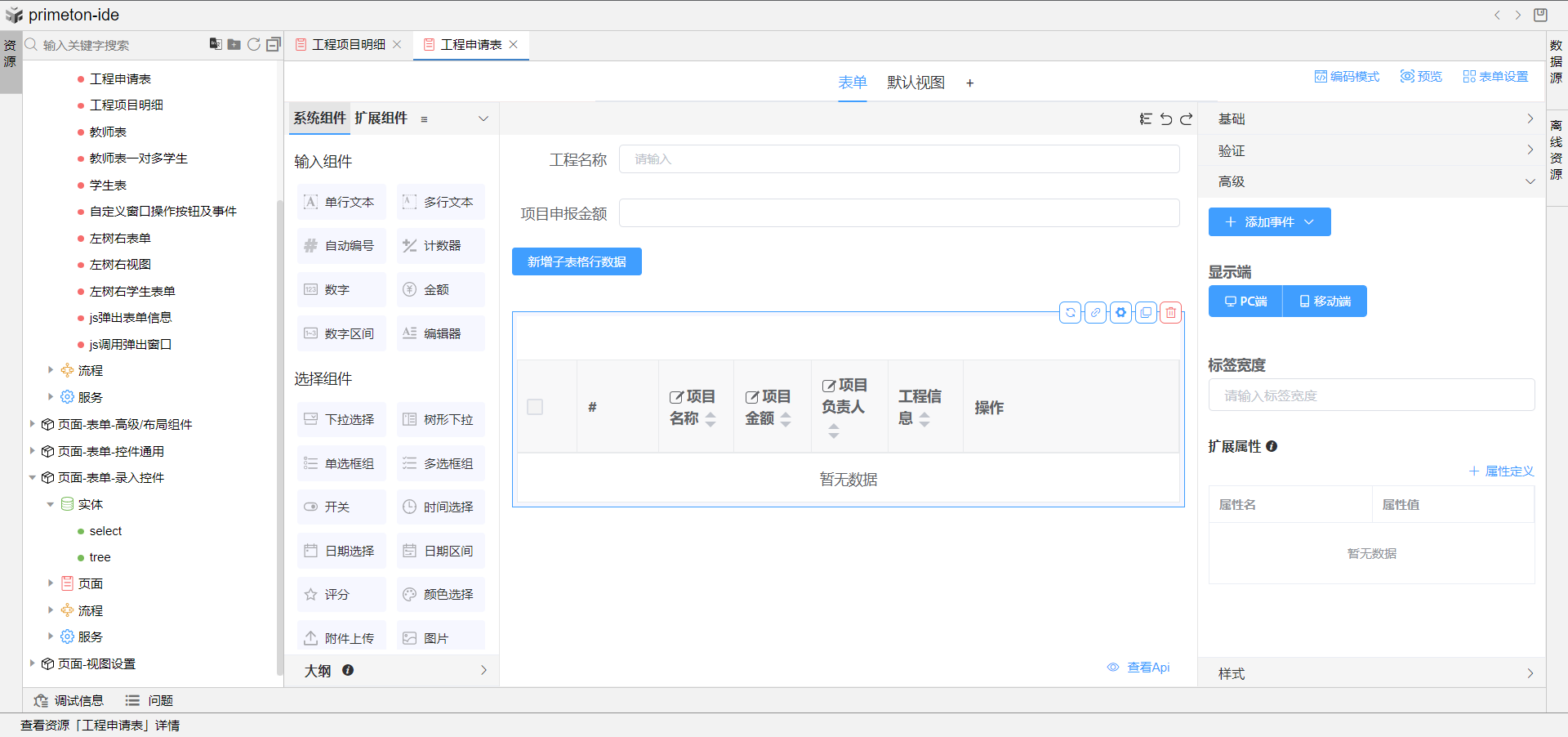Open the 添加事件 dropdown

1269,222
